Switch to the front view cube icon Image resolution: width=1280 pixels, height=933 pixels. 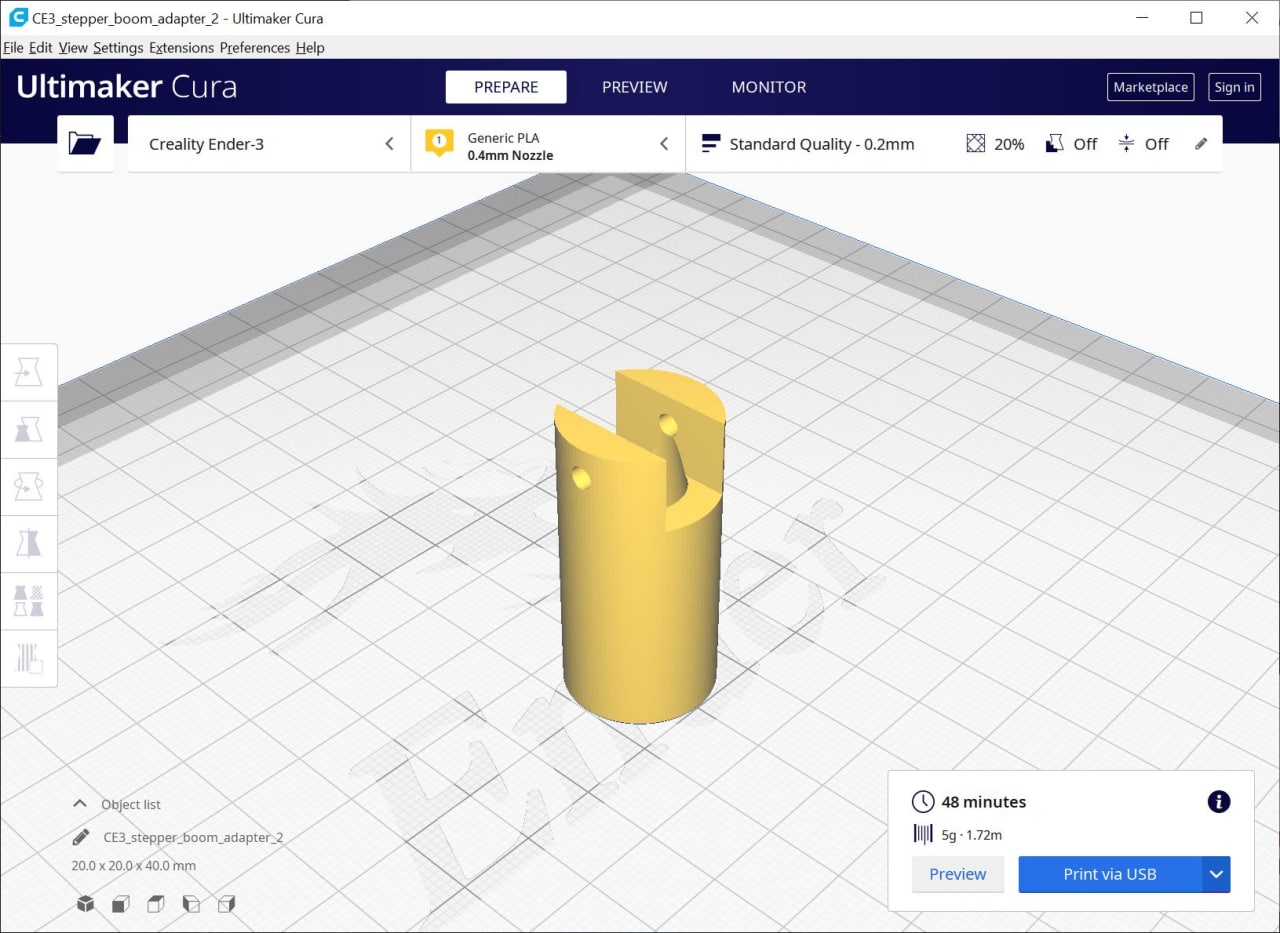pyautogui.click(x=120, y=904)
